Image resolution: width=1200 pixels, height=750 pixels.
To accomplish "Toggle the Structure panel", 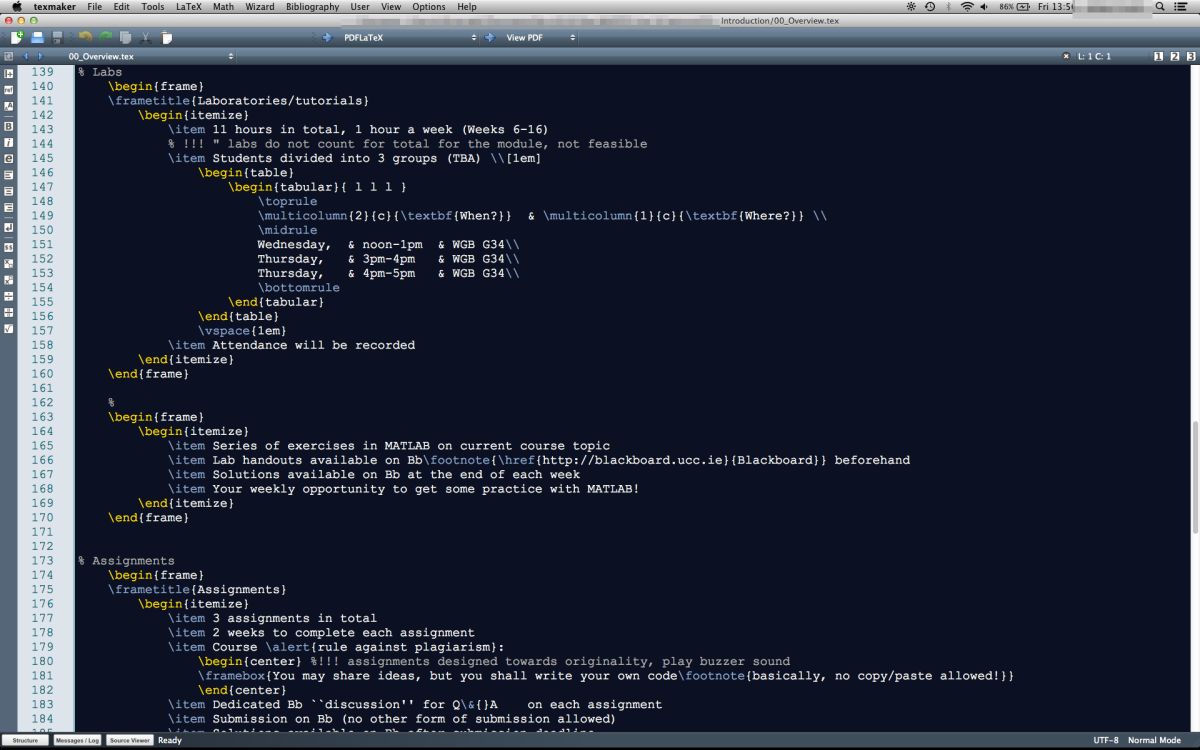I will 27,740.
